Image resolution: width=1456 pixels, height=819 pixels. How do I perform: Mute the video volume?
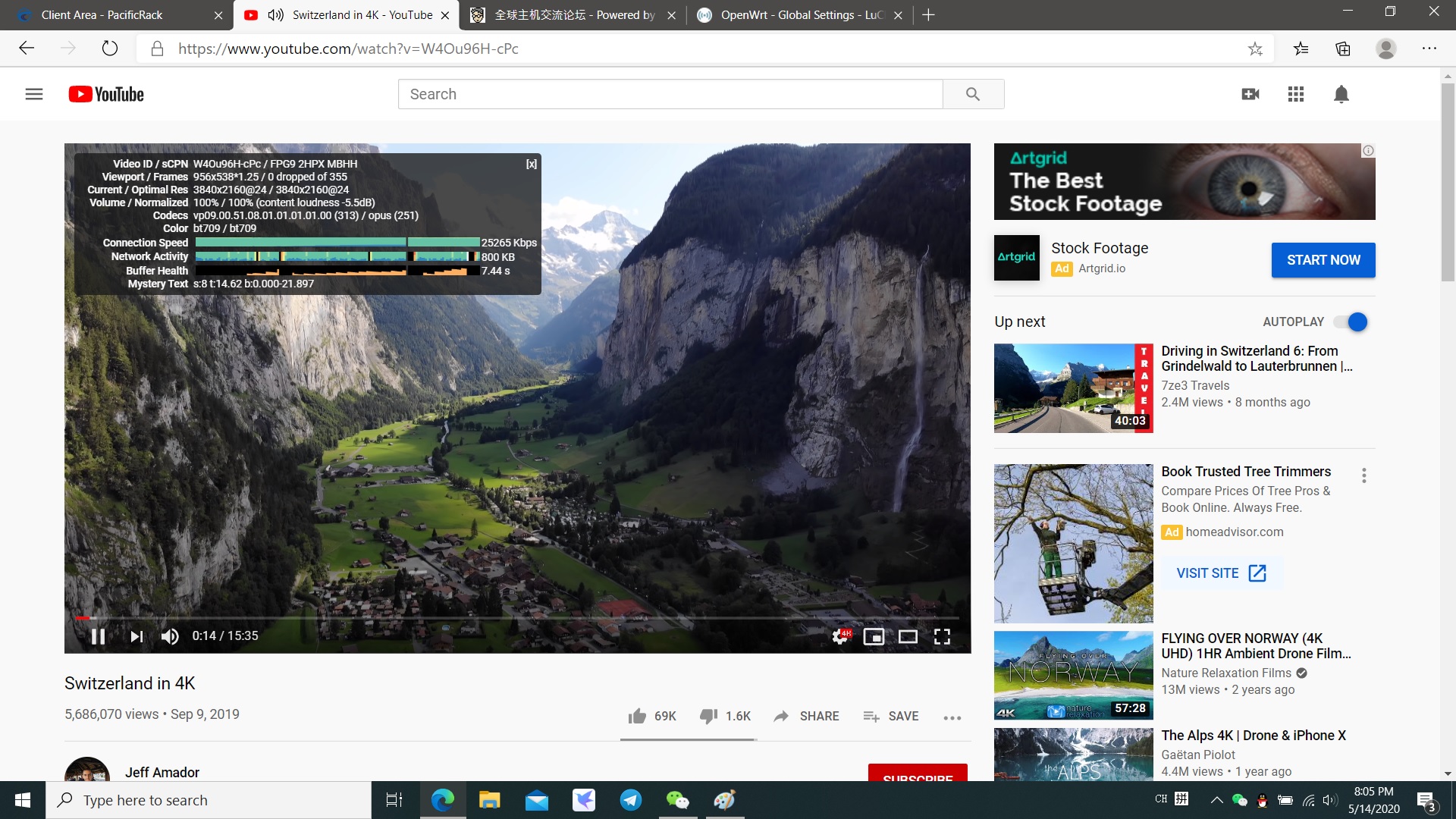[x=170, y=636]
